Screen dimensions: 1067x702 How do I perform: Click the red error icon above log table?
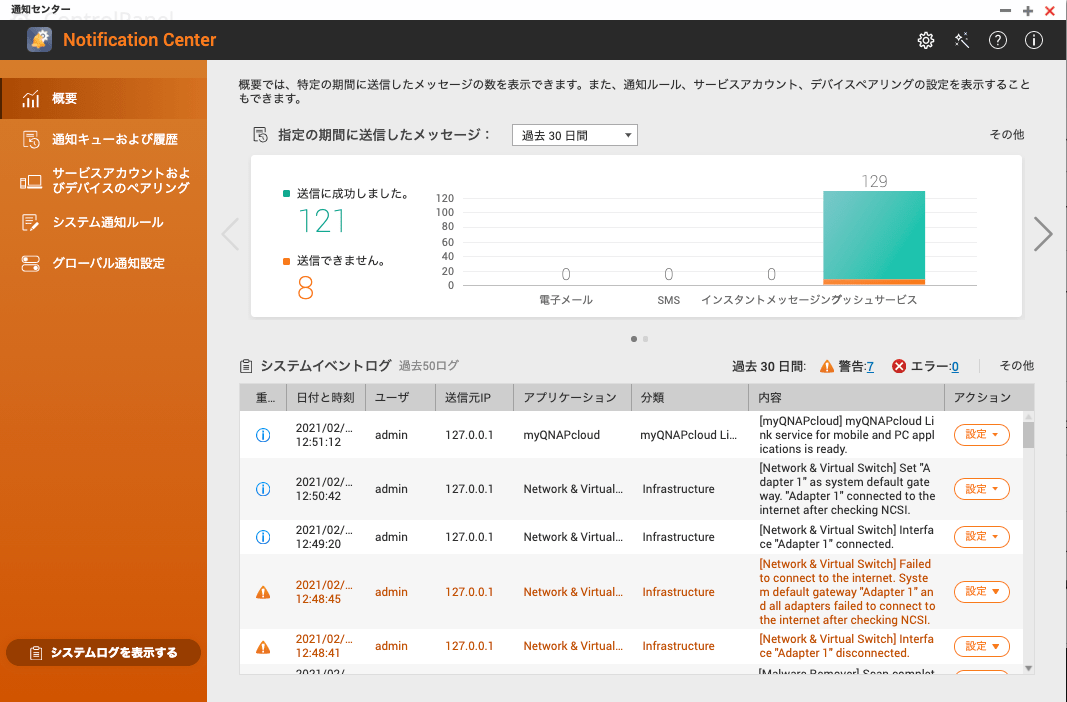click(898, 367)
